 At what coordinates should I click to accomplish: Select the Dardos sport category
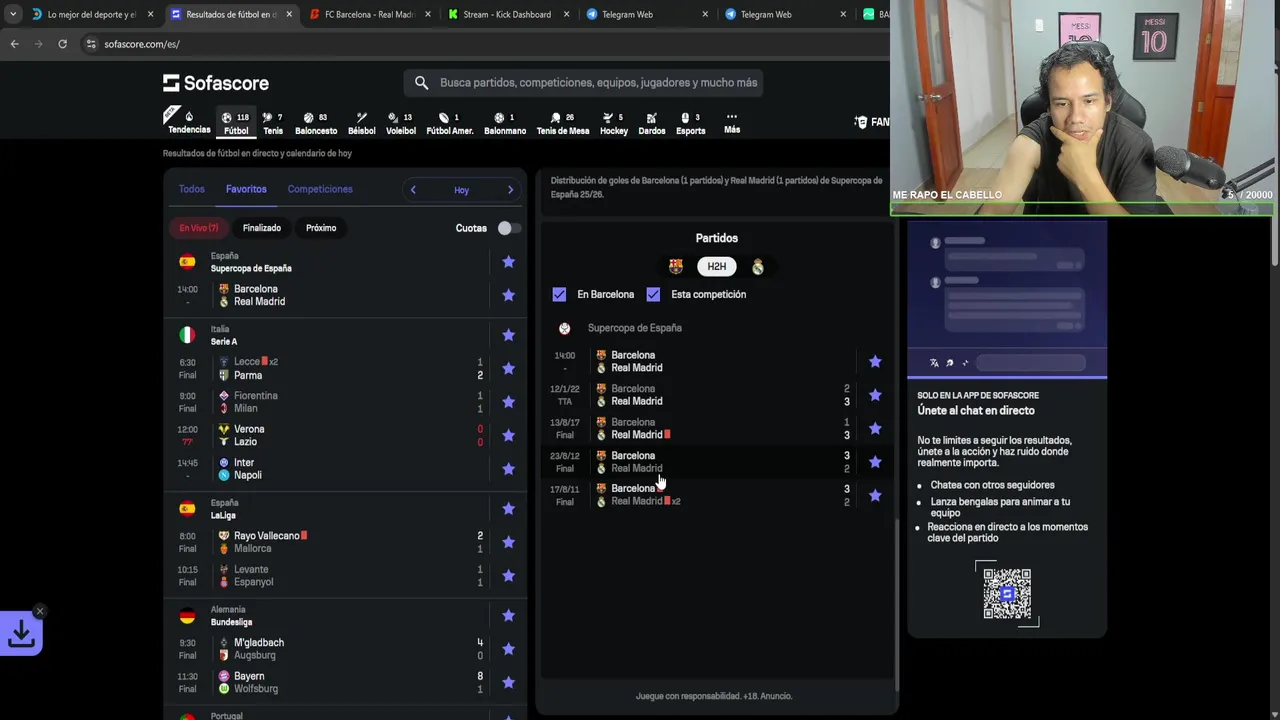(x=652, y=123)
